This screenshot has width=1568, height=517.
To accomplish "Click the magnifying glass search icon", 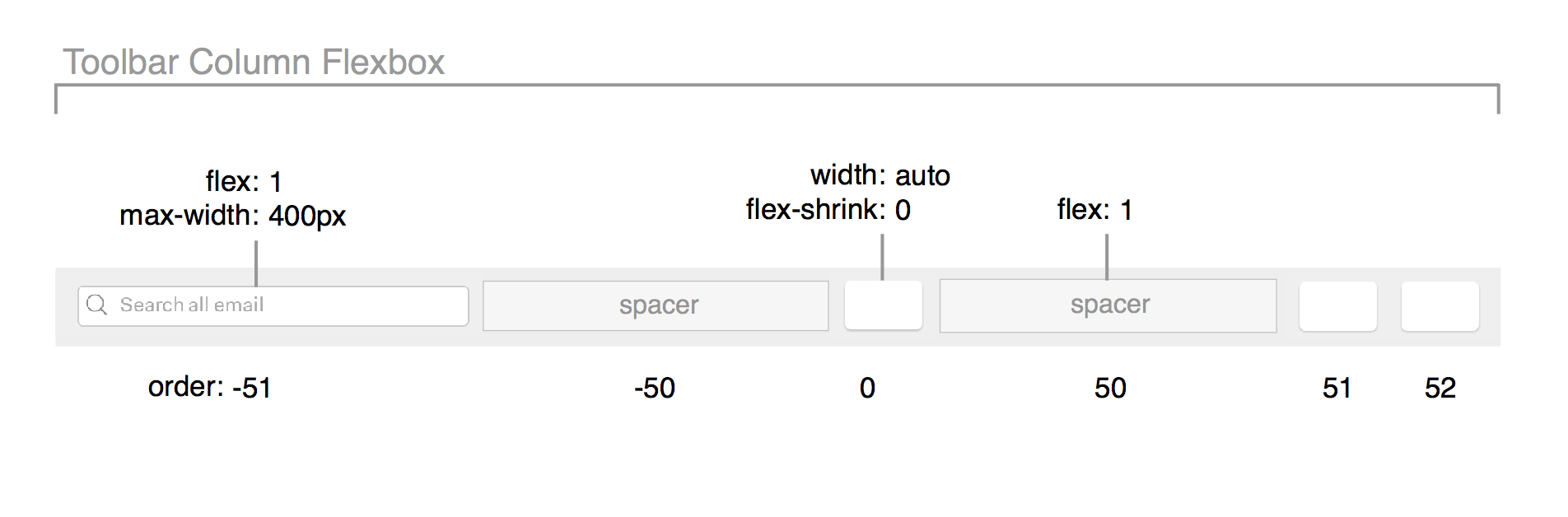I will (x=96, y=305).
